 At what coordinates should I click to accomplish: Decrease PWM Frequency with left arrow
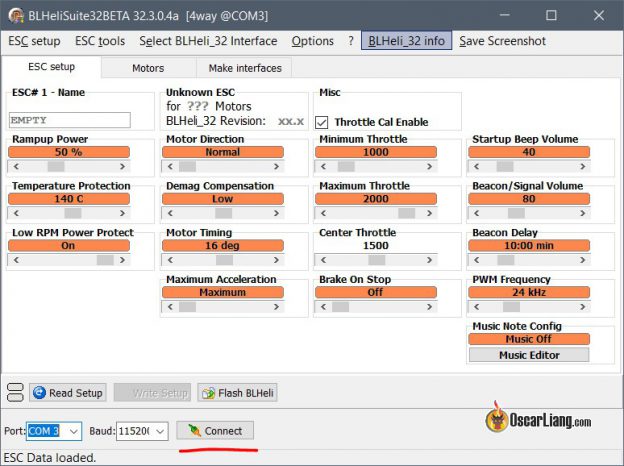(477, 307)
